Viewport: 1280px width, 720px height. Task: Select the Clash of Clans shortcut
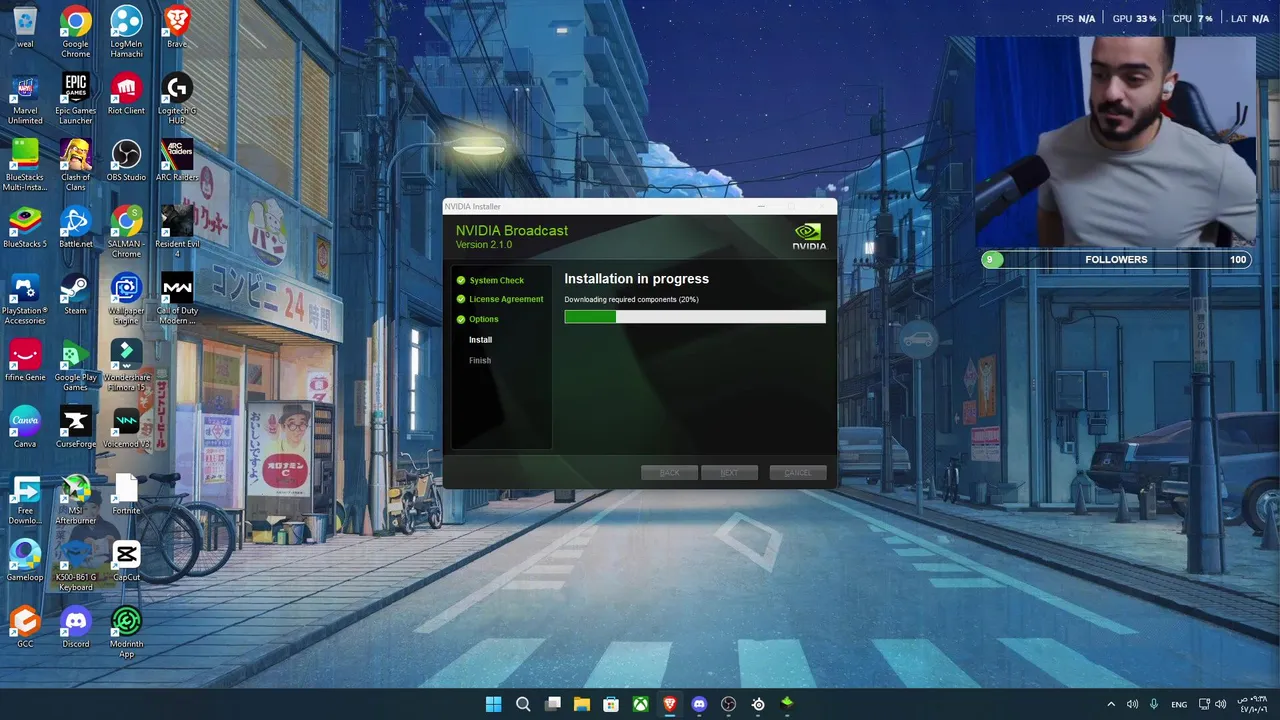coord(76,165)
